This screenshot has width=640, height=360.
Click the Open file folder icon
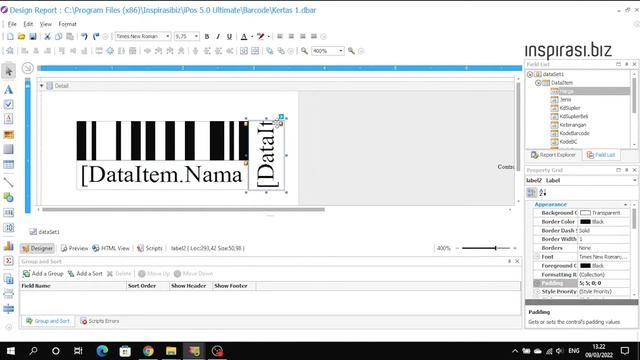(x=21, y=37)
